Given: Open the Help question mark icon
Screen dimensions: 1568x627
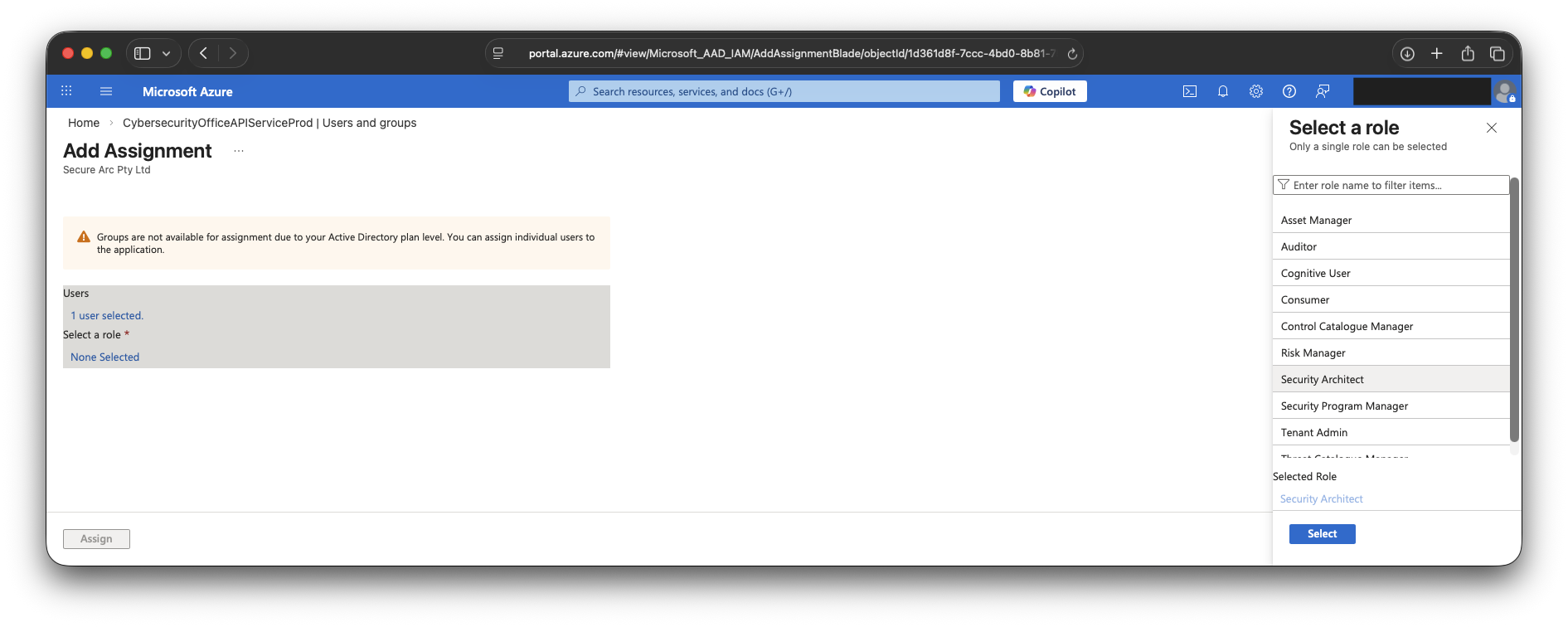Looking at the screenshot, I should coord(1289,91).
